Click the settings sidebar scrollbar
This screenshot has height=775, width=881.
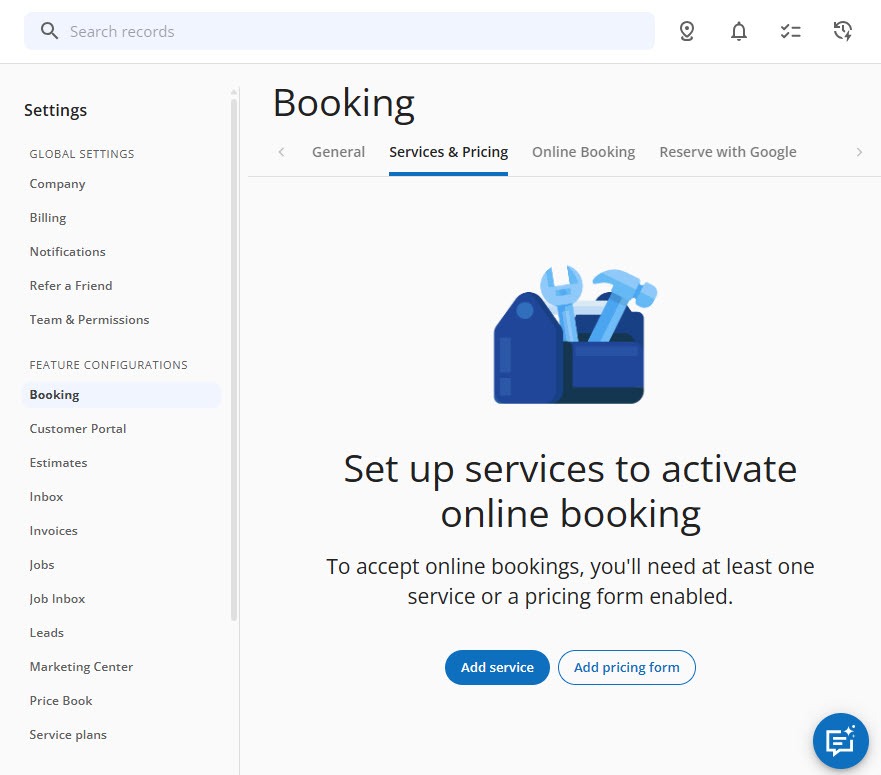coord(234,360)
